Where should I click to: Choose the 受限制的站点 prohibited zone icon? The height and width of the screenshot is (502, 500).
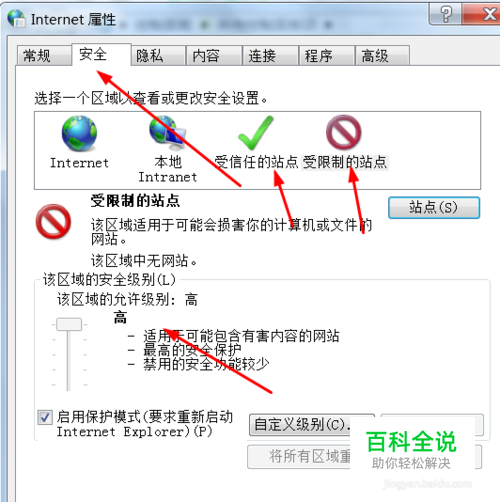[344, 132]
